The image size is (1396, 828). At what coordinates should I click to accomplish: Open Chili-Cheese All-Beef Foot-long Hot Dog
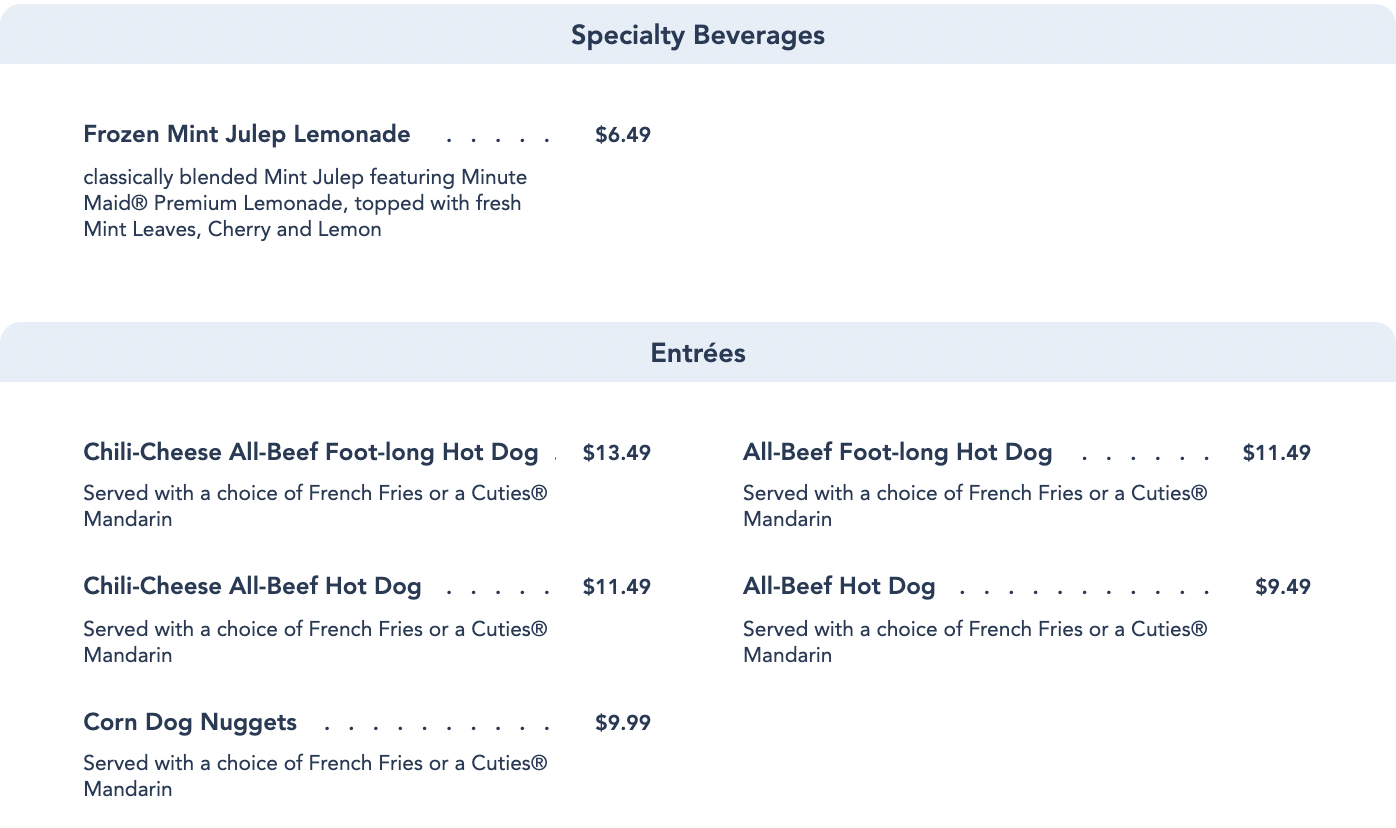click(x=310, y=452)
